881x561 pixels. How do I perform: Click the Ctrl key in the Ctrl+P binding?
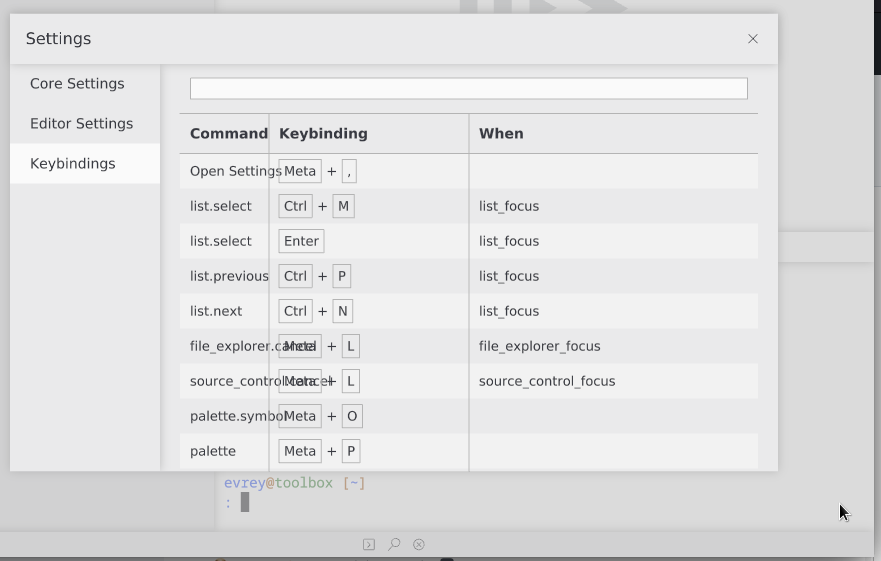[296, 276]
